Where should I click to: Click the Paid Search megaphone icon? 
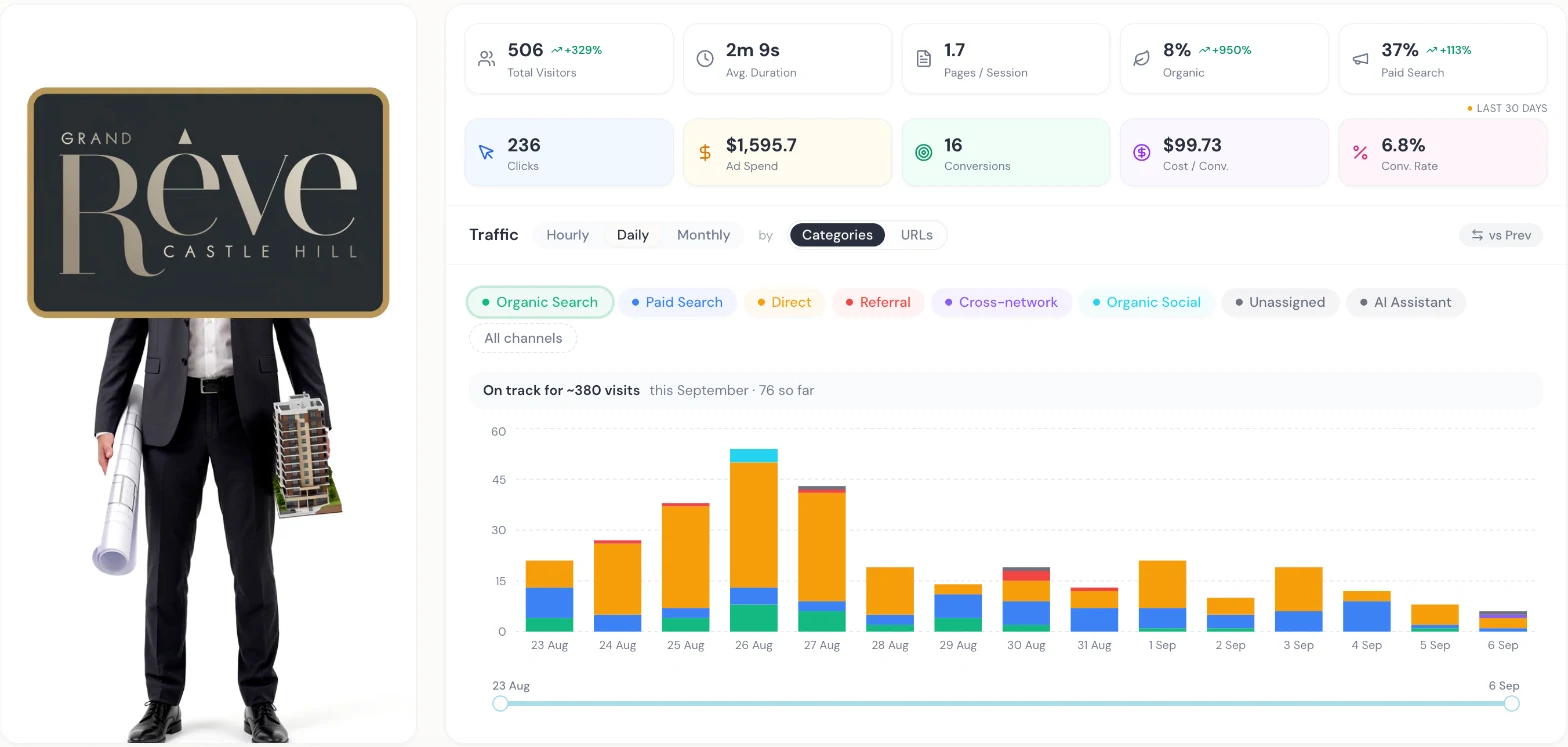[1360, 59]
